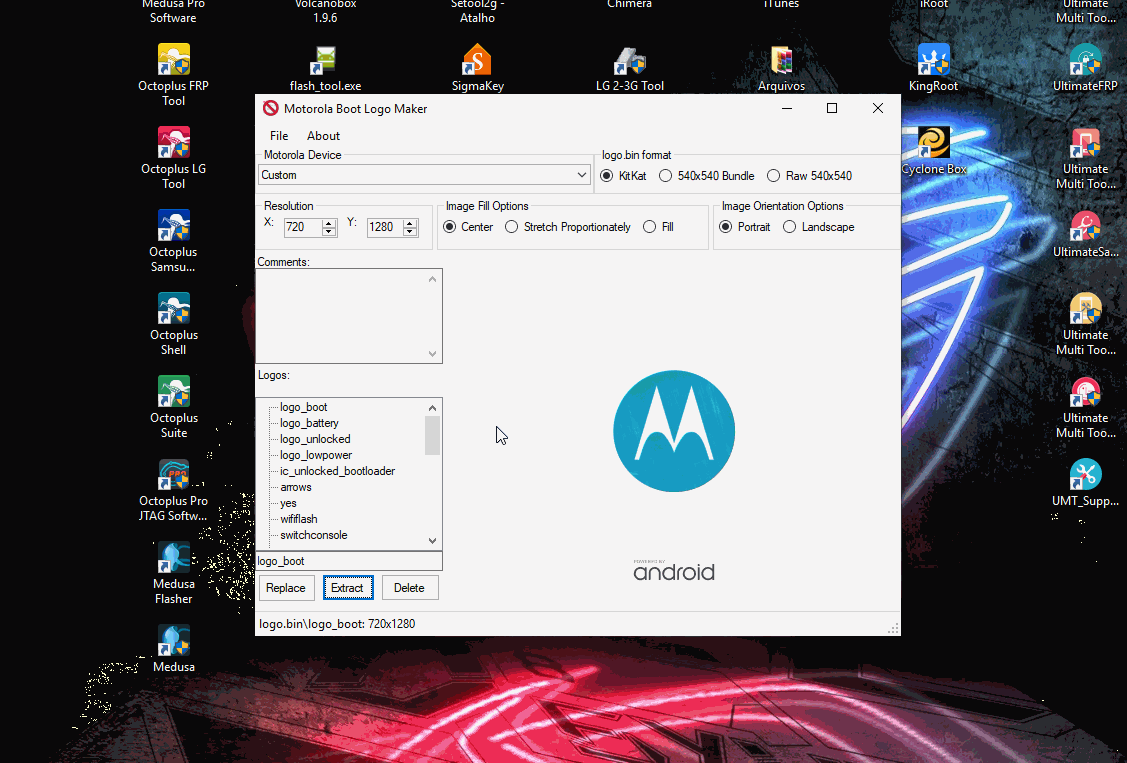
Task: Select switchconsole in the Logos list
Action: pyautogui.click(x=314, y=535)
